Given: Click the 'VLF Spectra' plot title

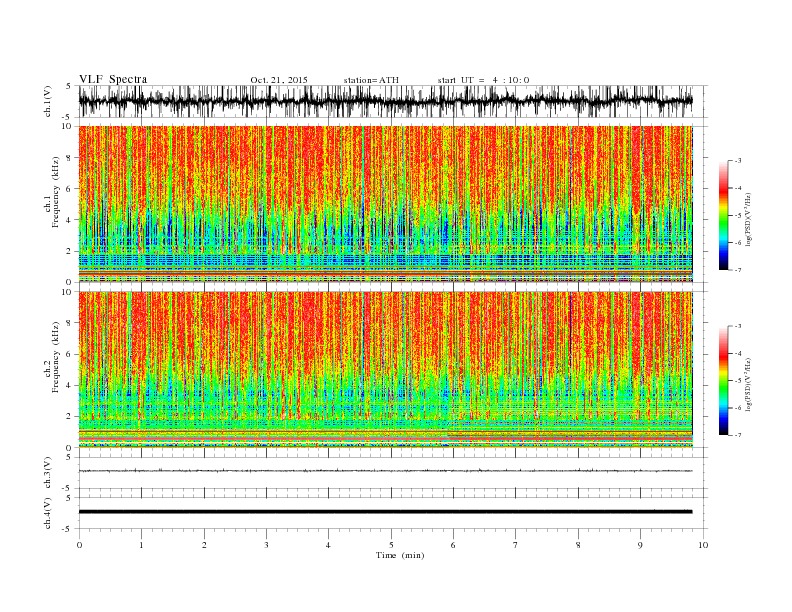Looking at the screenshot, I should click(113, 79).
